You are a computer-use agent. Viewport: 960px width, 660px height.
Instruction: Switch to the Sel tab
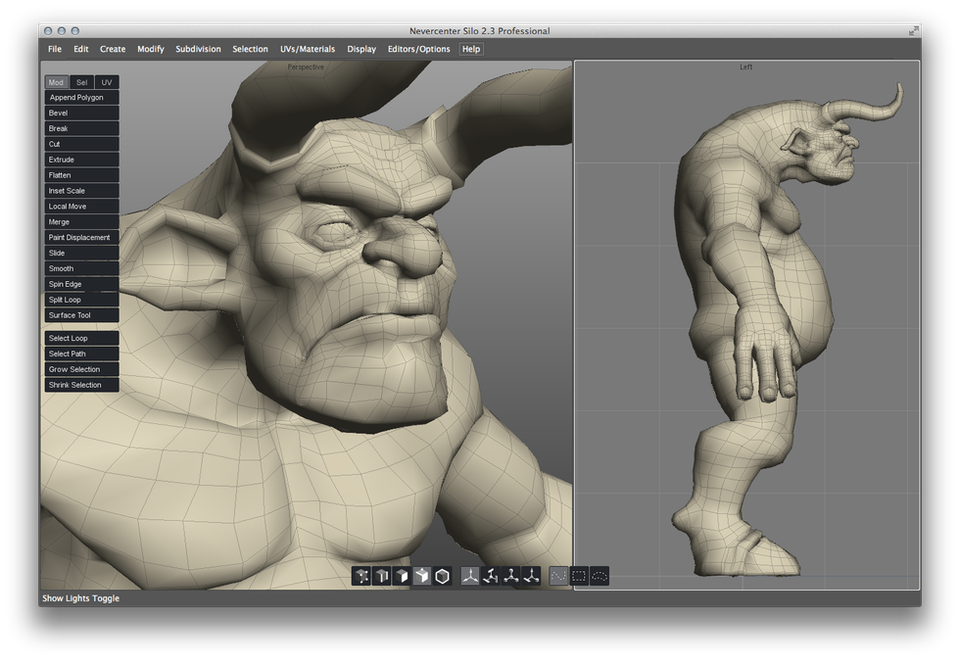click(x=82, y=82)
